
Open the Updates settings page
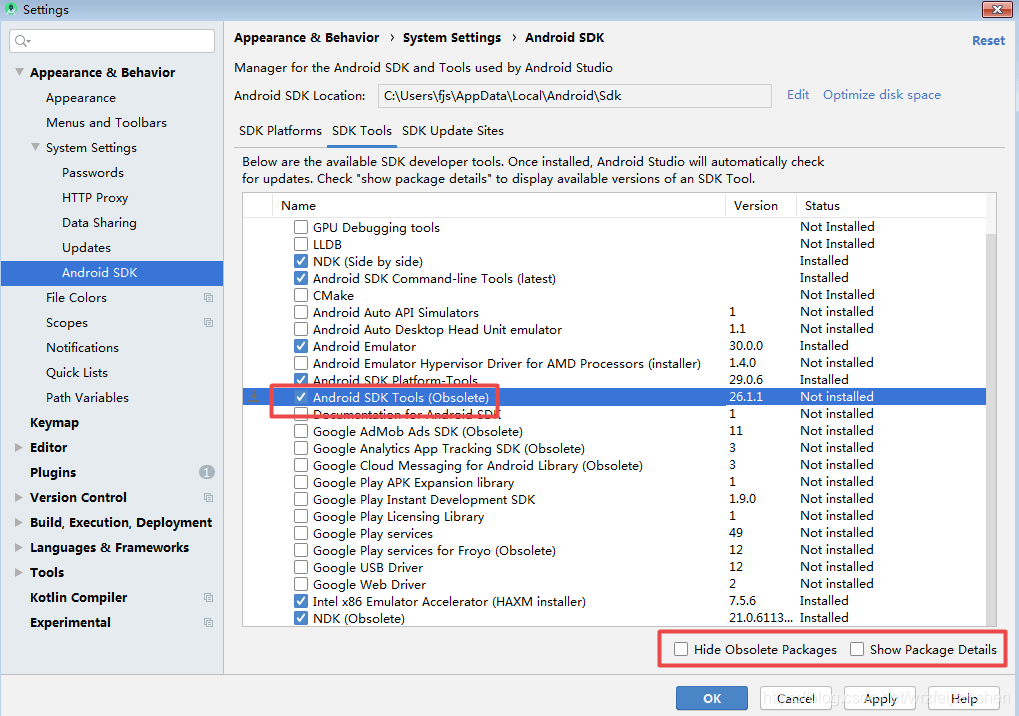86,248
